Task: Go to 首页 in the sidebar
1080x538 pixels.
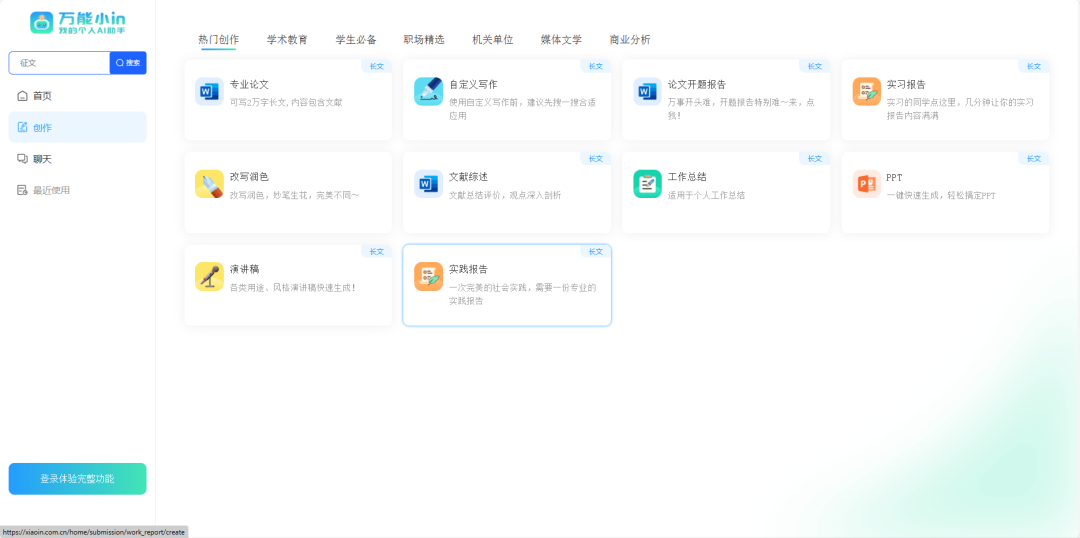Action: pyautogui.click(x=77, y=96)
